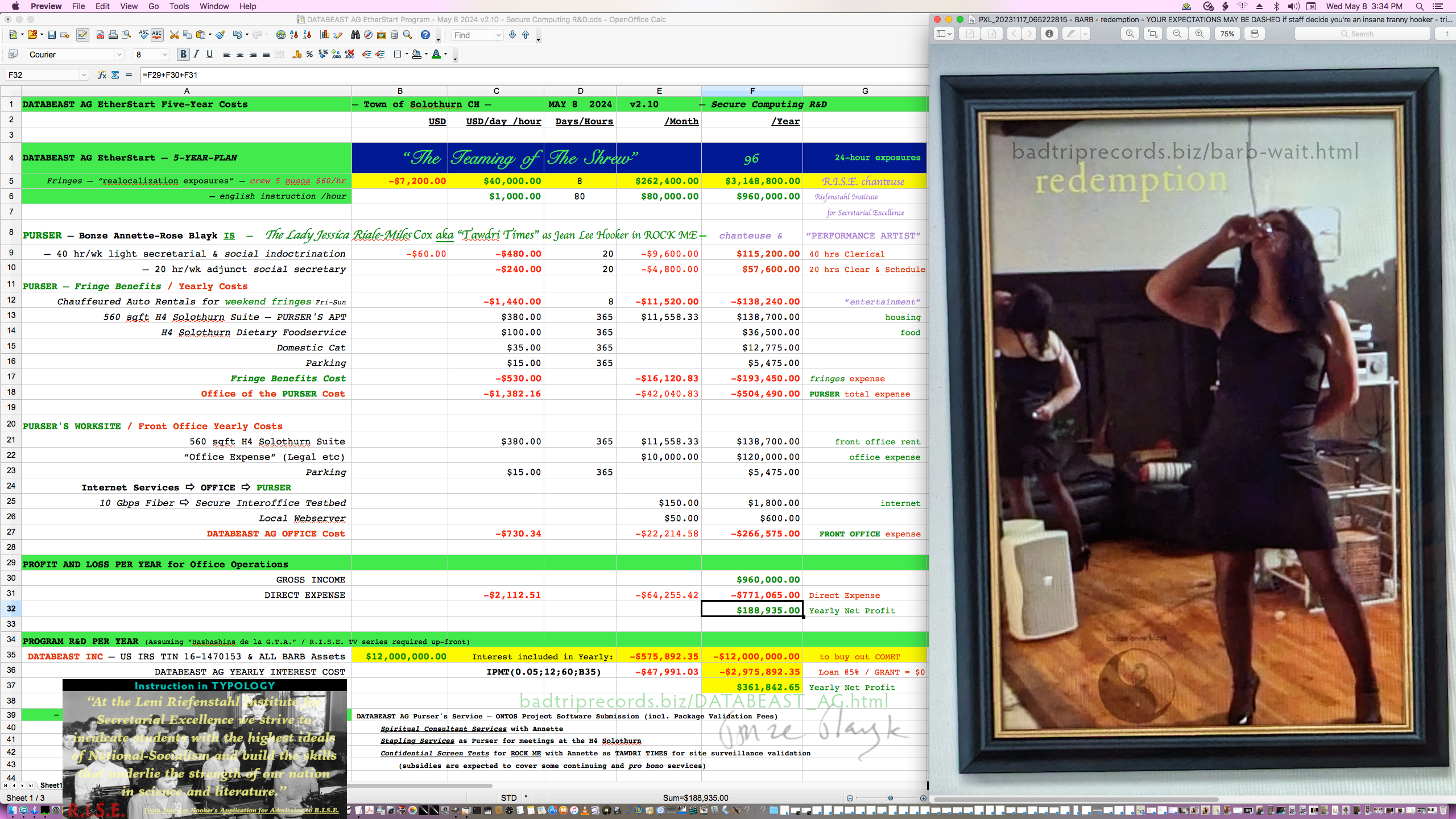Toggle Center Horizontally alignment button
Image resolution: width=1456 pixels, height=819 pixels.
[x=239, y=55]
